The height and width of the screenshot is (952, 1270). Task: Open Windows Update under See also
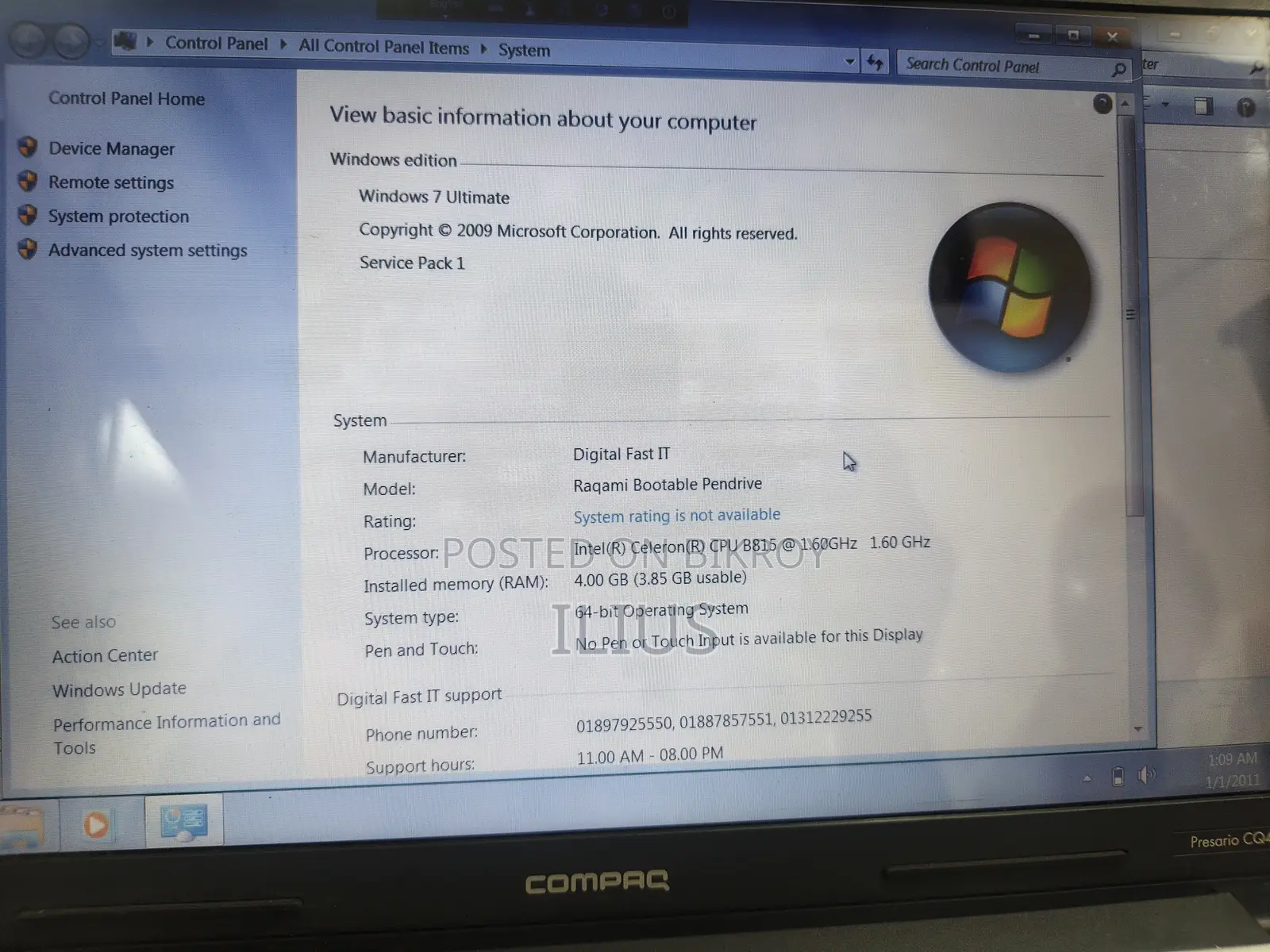119,689
